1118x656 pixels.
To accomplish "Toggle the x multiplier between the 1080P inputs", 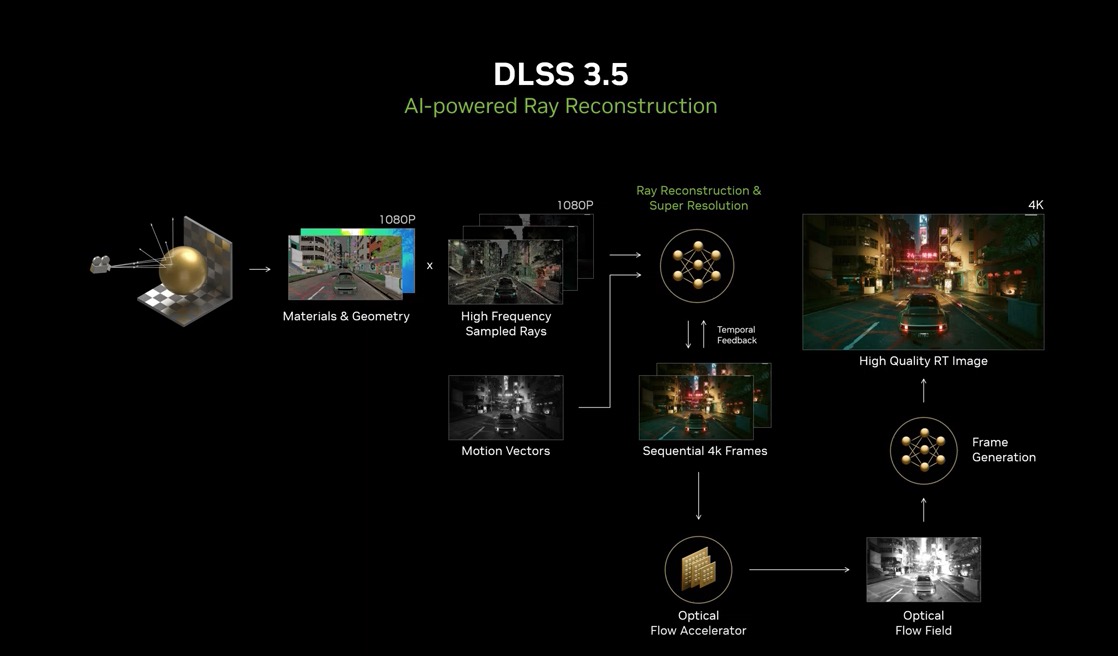I will coord(429,265).
